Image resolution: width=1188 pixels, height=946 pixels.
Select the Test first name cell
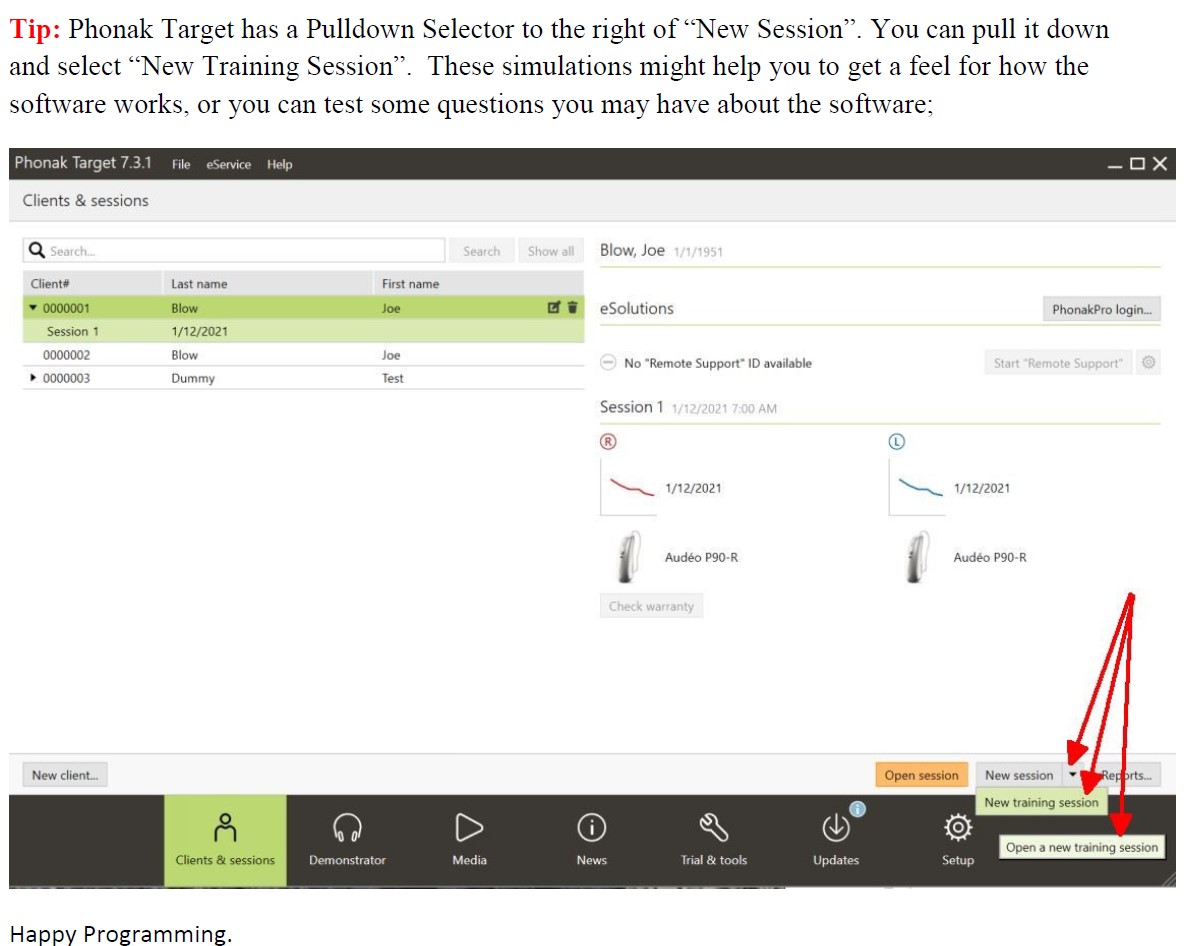click(392, 378)
